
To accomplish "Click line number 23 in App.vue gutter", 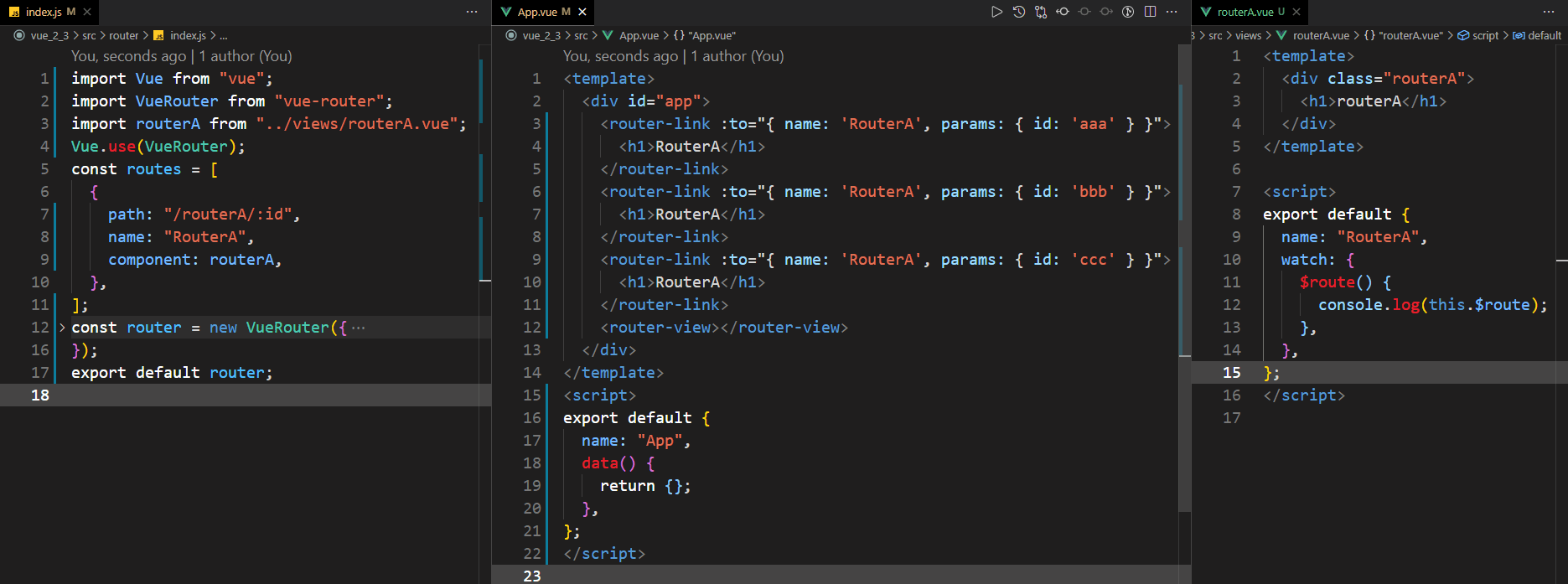I will (532, 576).
